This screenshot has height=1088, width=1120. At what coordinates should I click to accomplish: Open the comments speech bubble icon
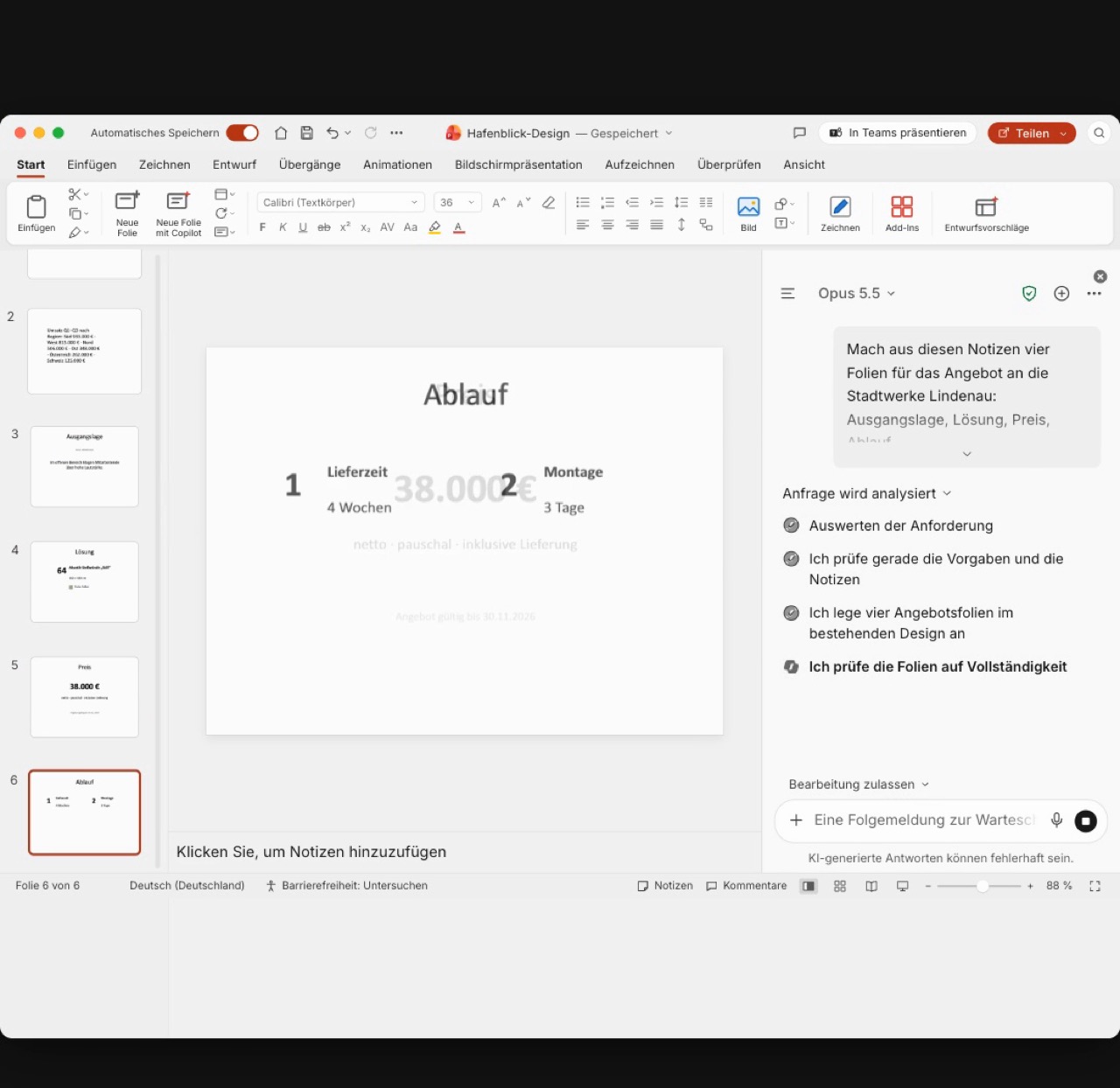(799, 133)
